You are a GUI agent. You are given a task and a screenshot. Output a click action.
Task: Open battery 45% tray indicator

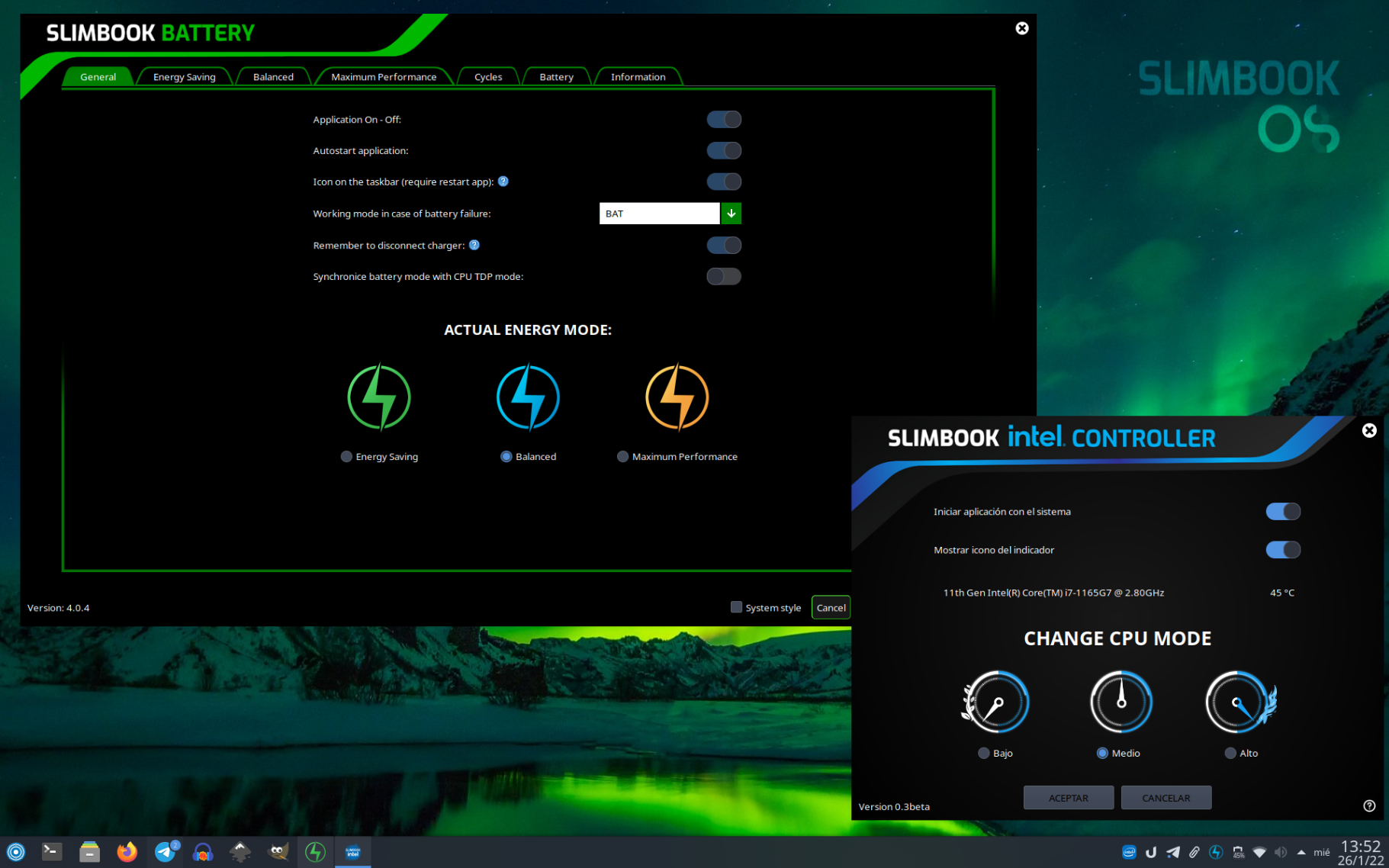(x=1238, y=852)
